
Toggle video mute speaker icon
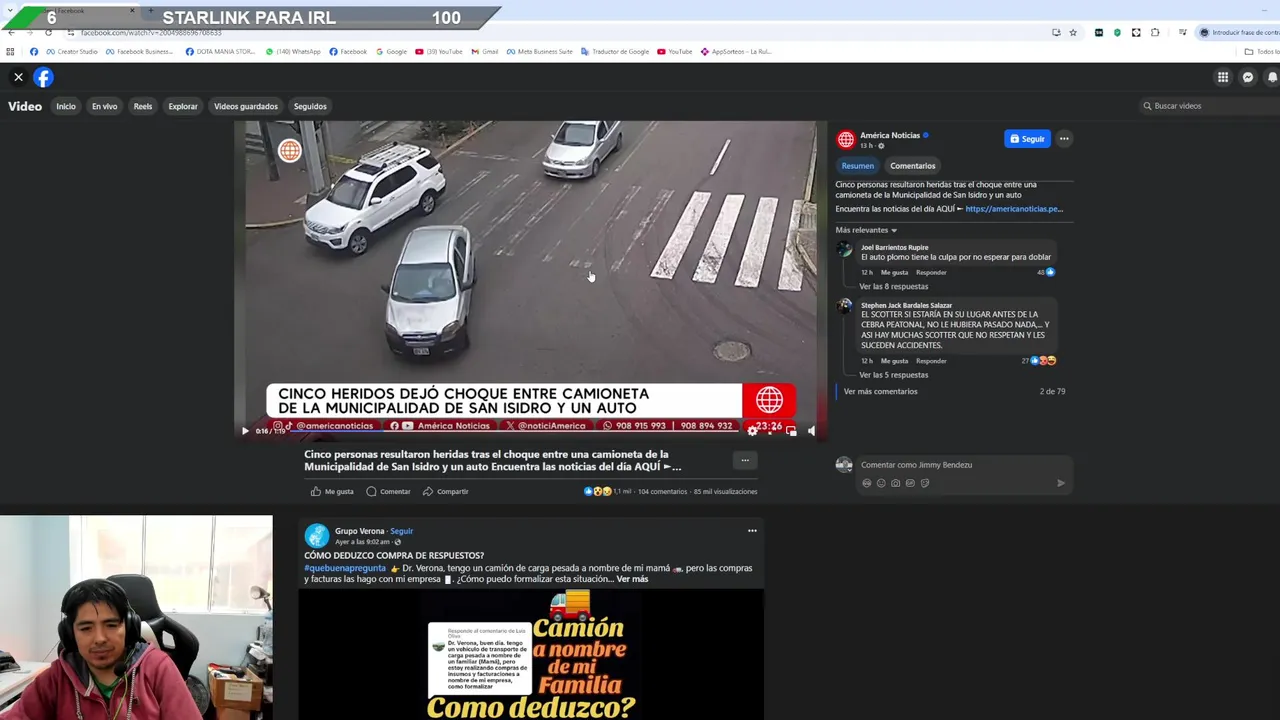tap(811, 431)
